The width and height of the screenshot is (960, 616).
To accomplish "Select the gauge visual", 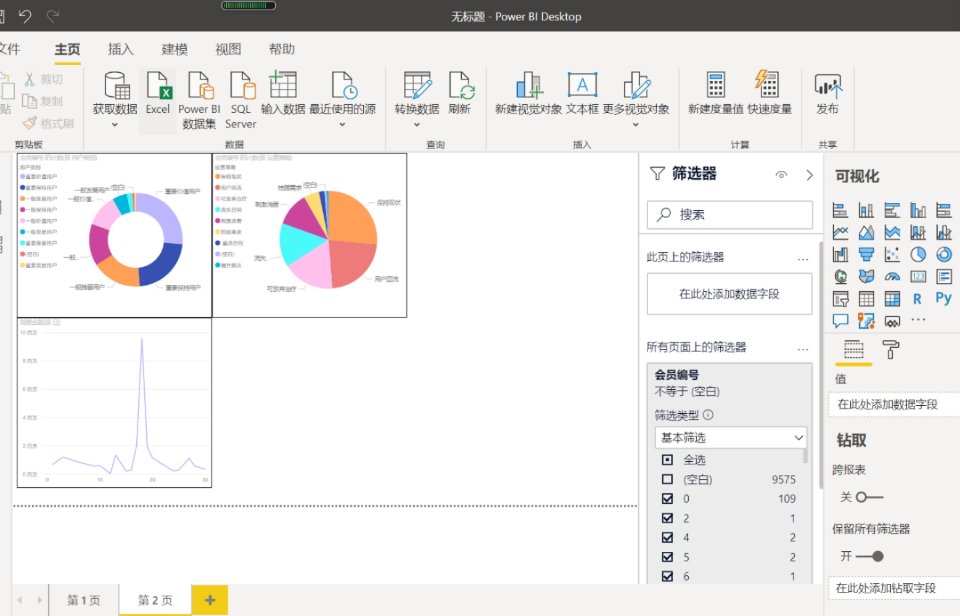I will click(x=892, y=276).
